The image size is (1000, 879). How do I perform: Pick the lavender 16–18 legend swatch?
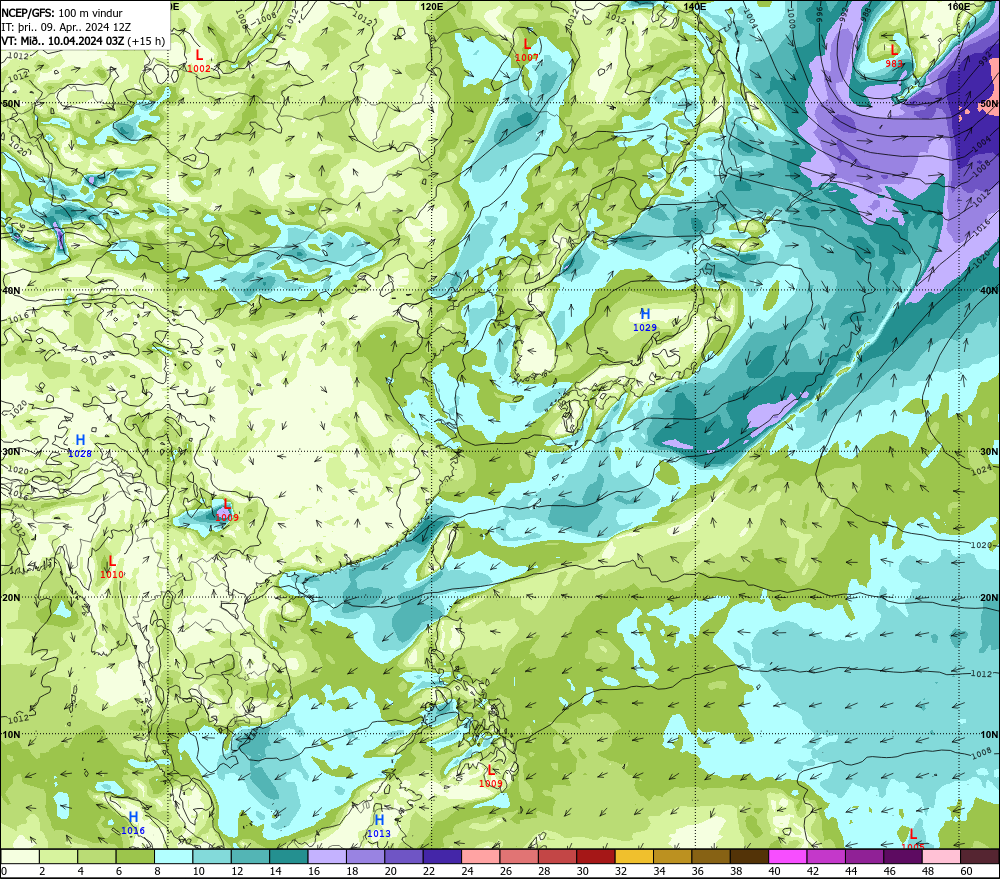pos(327,857)
